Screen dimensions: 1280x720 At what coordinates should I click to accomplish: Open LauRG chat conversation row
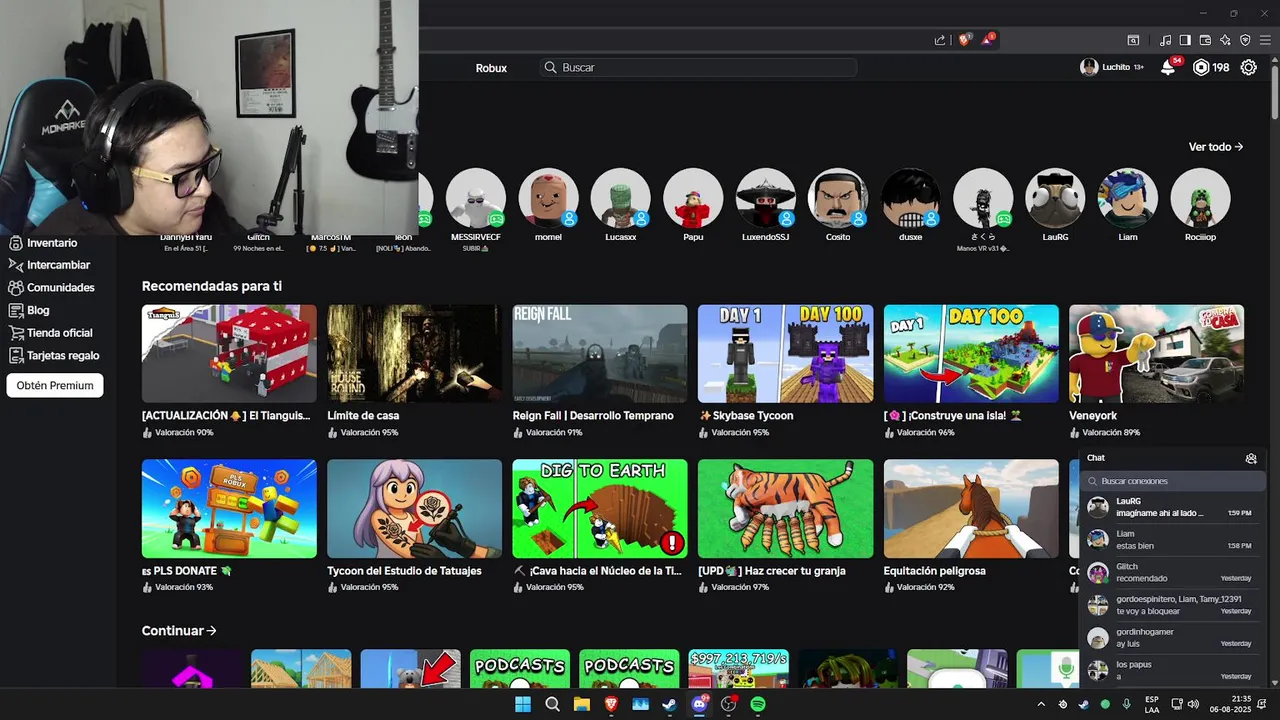point(1170,507)
